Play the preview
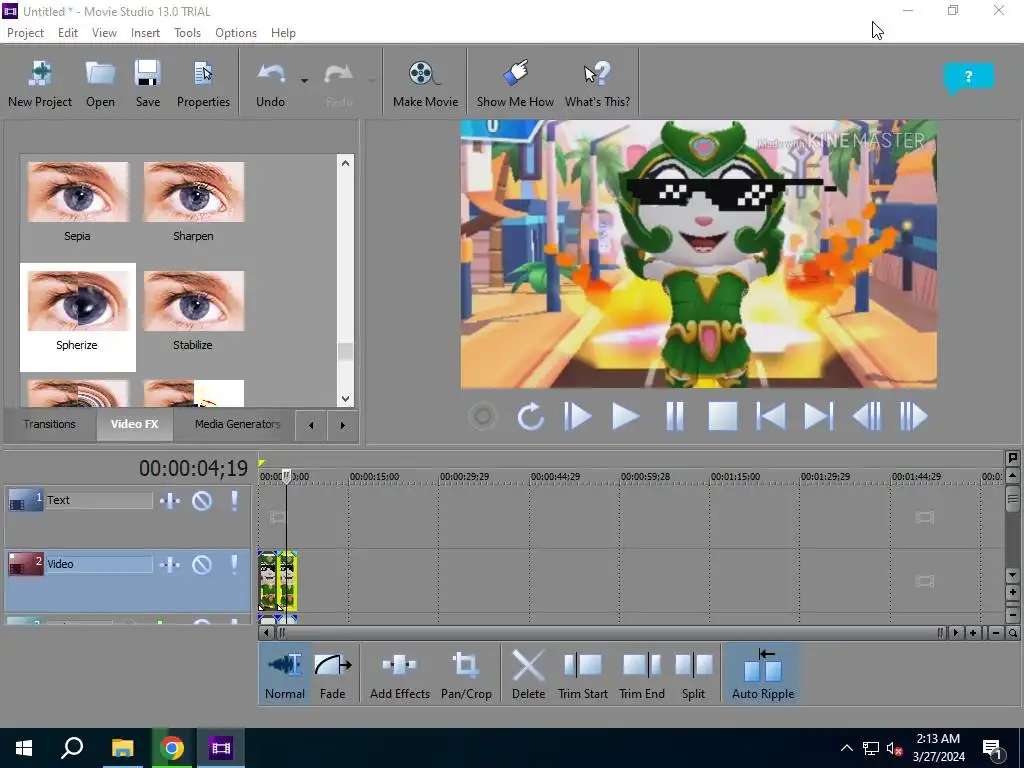 pyautogui.click(x=625, y=417)
